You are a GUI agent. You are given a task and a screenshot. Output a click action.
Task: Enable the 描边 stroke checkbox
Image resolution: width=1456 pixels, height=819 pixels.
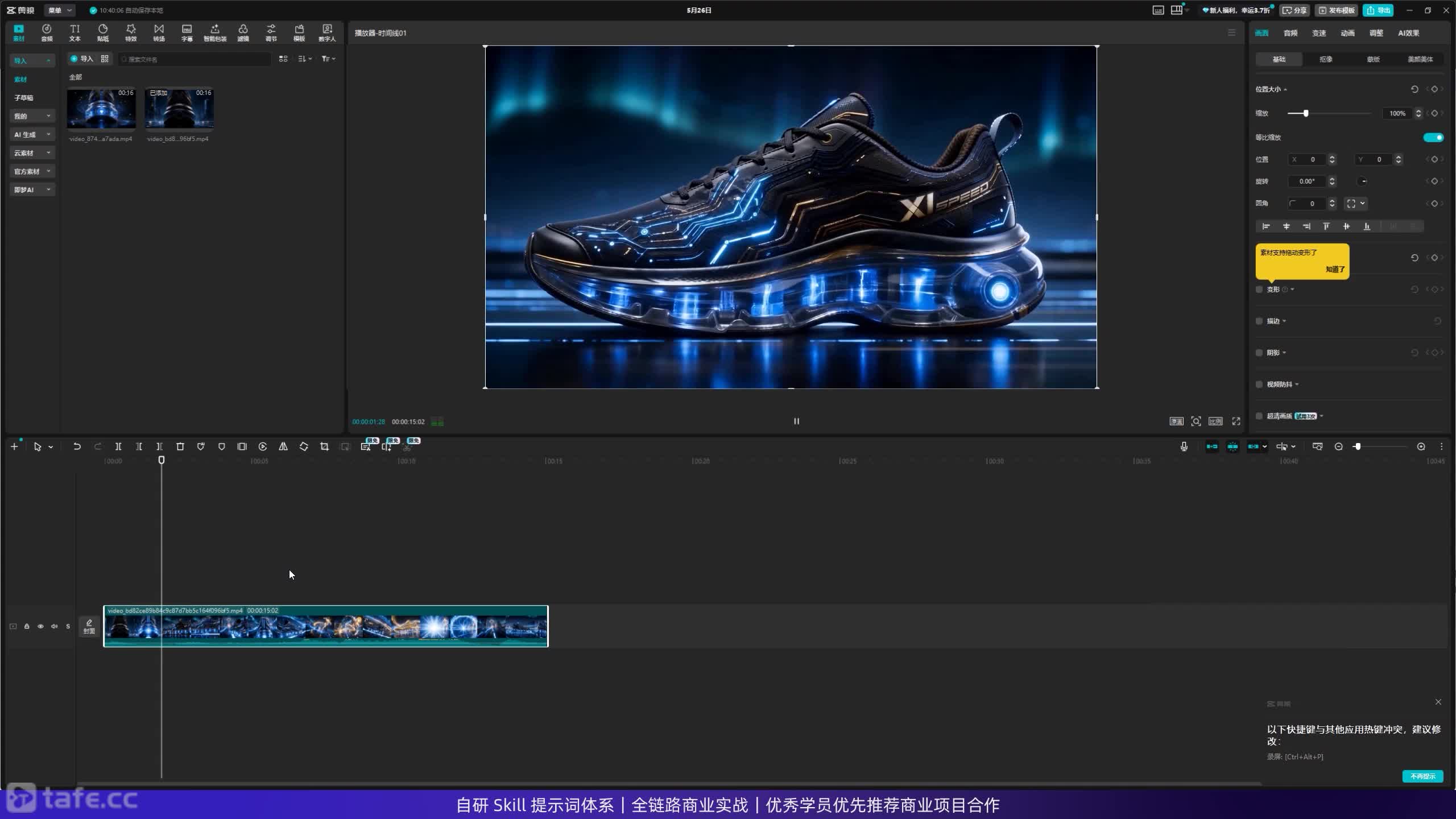click(1259, 321)
